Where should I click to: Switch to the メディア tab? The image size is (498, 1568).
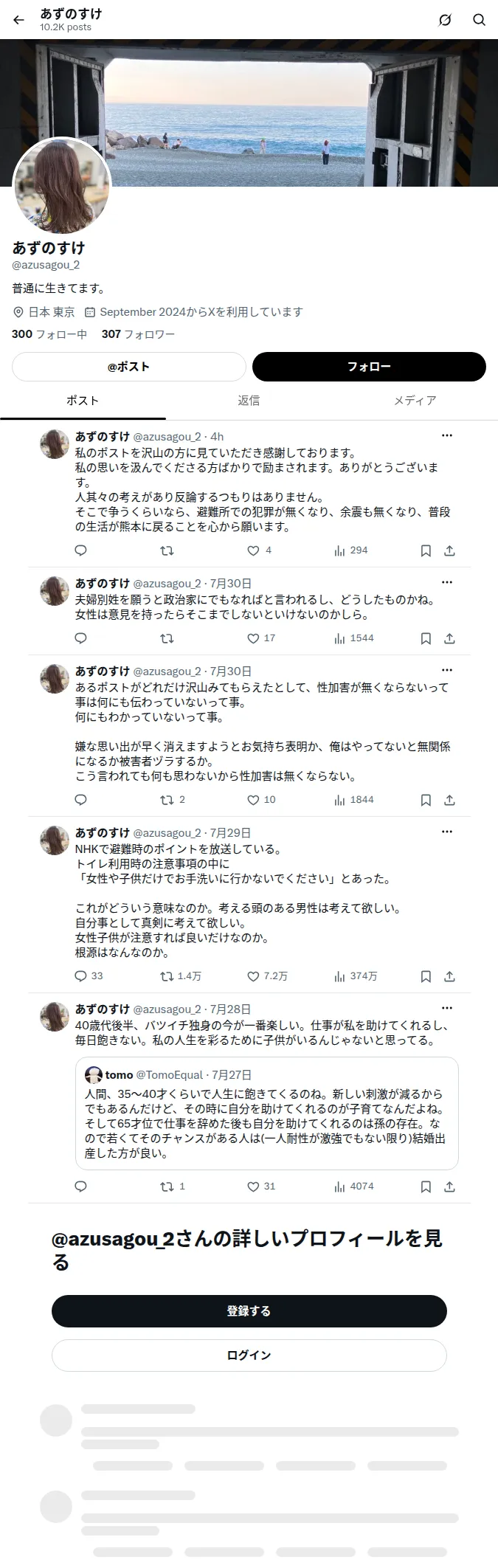click(415, 401)
